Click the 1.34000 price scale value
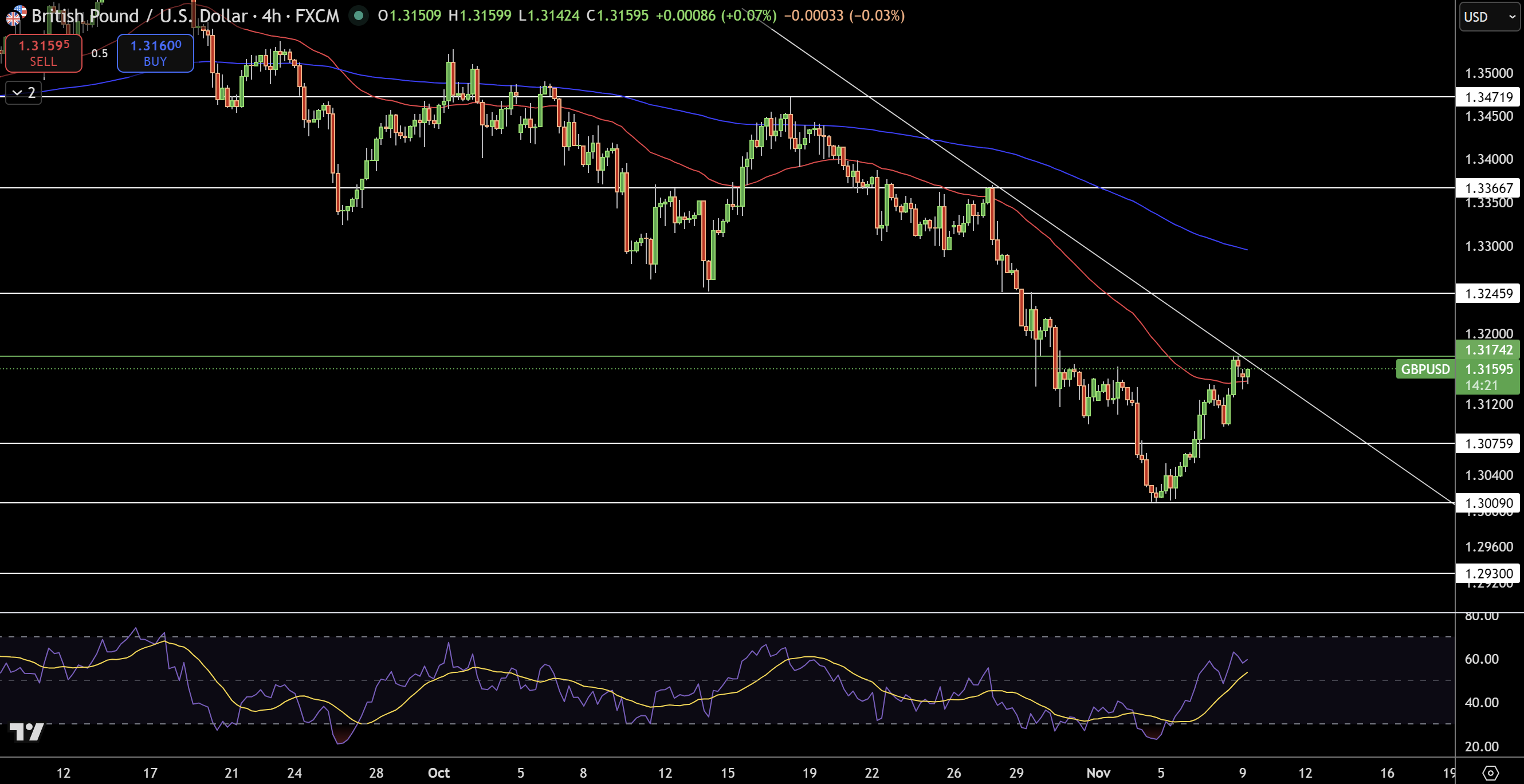This screenshot has height=784, width=1524. (x=1488, y=159)
